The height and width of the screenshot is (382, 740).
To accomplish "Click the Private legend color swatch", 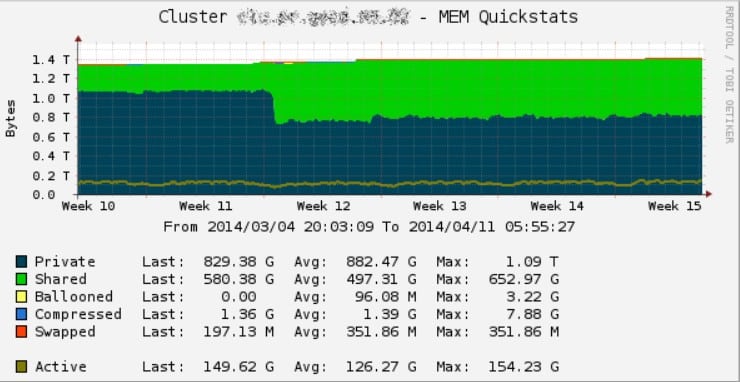I will (21, 262).
